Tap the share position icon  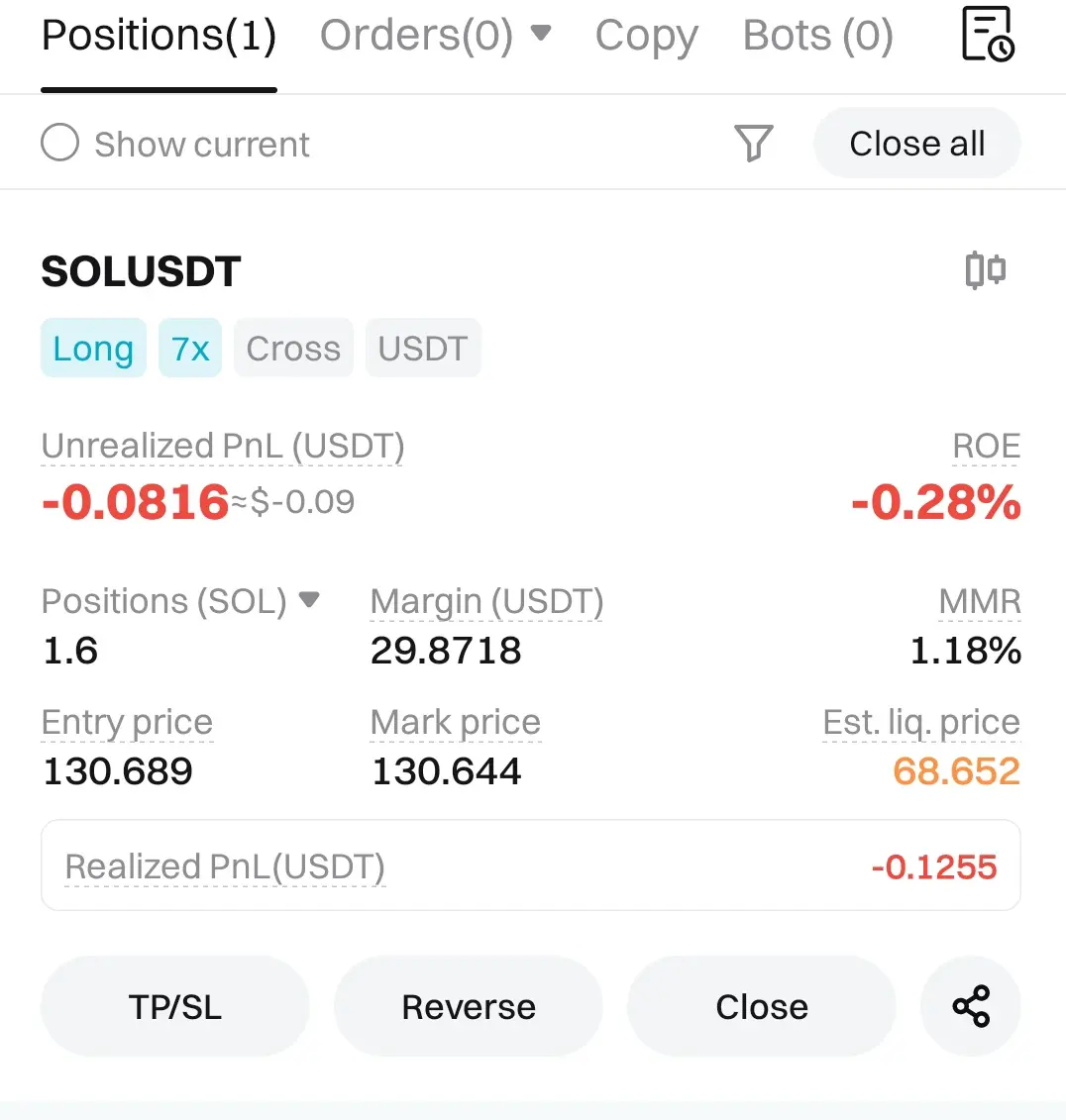click(x=970, y=1006)
